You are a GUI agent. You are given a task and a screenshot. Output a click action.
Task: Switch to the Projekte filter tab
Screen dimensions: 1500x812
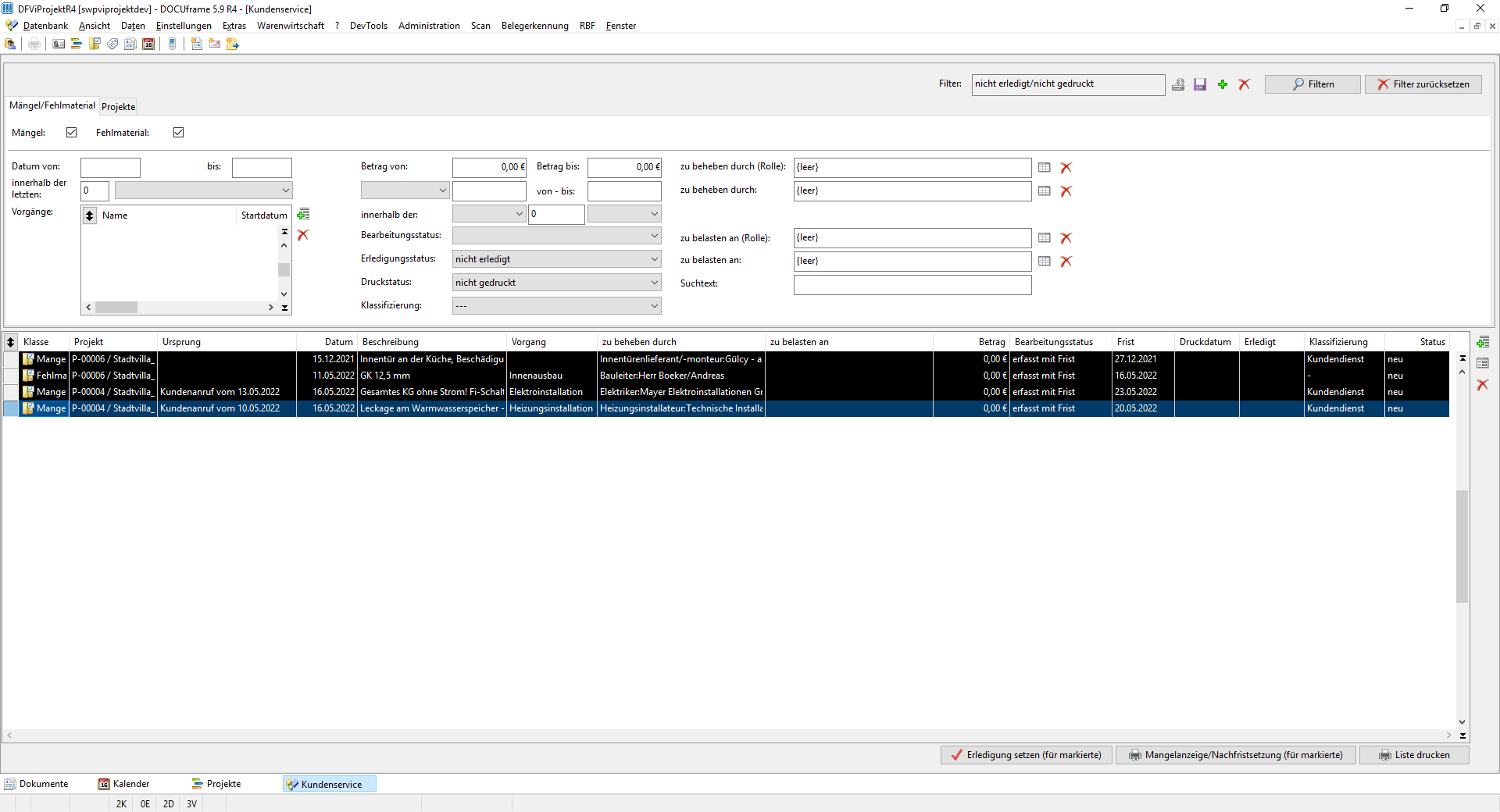pos(118,107)
